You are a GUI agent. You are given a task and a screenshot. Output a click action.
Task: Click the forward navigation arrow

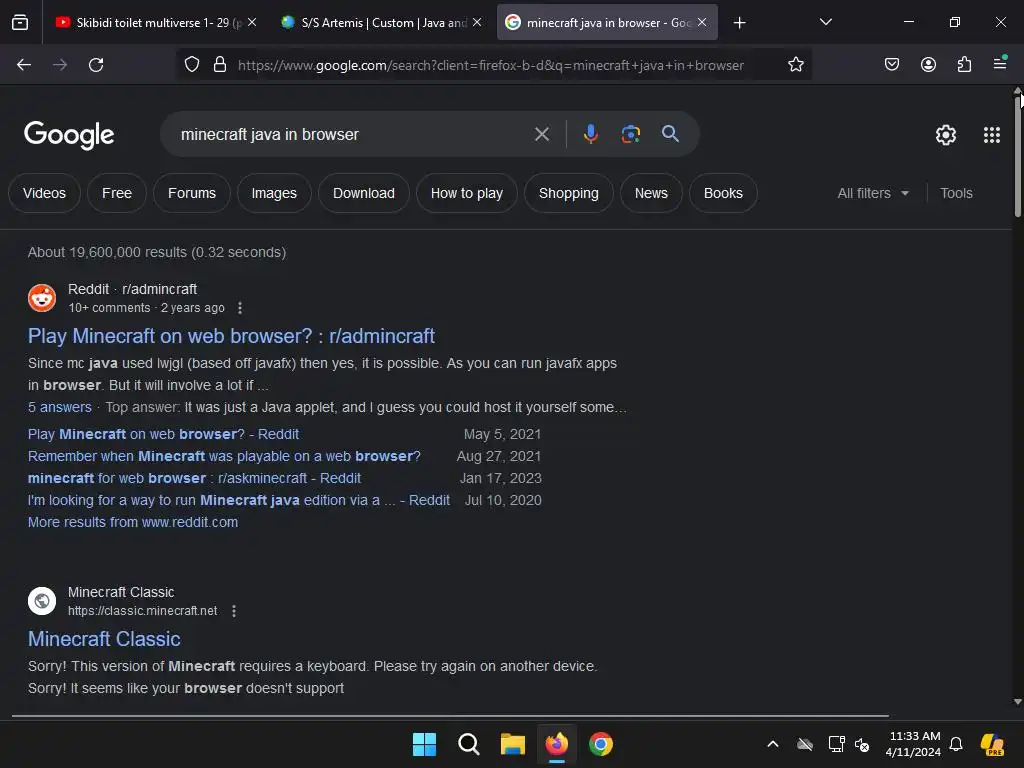(x=60, y=65)
